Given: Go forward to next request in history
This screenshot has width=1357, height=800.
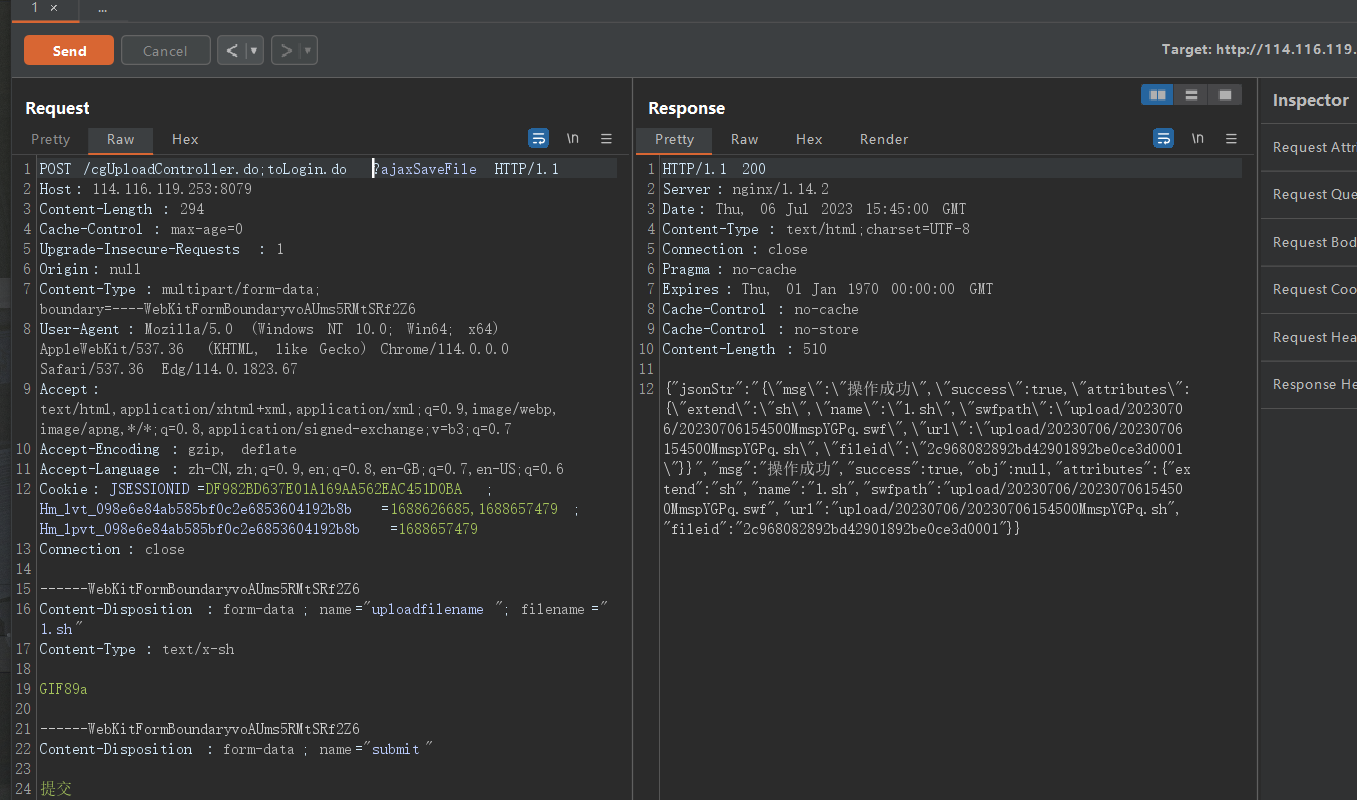Looking at the screenshot, I should [286, 50].
